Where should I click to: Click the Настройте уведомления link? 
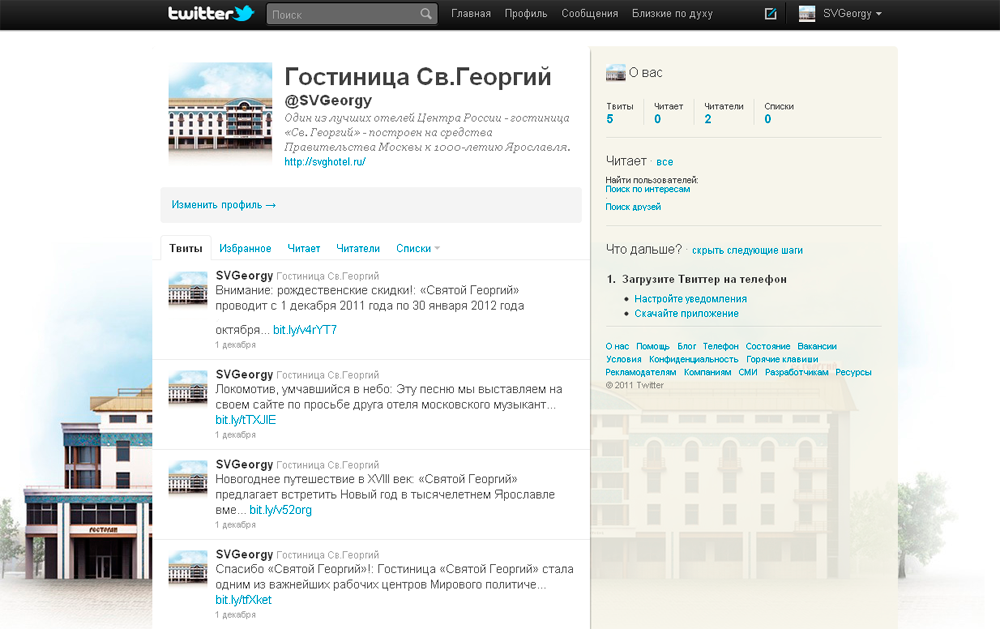(690, 299)
